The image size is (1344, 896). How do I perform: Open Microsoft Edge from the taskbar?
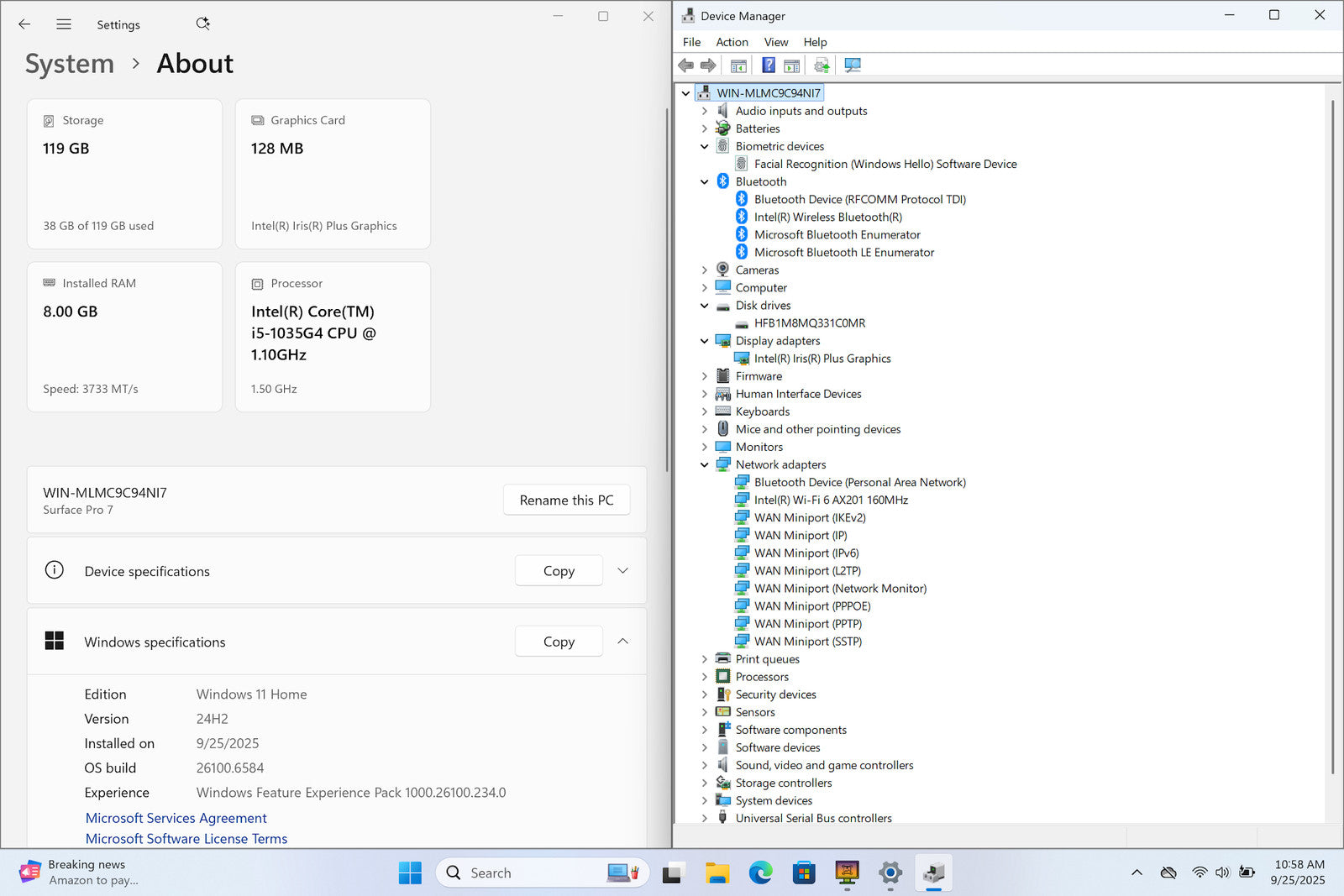click(760, 873)
